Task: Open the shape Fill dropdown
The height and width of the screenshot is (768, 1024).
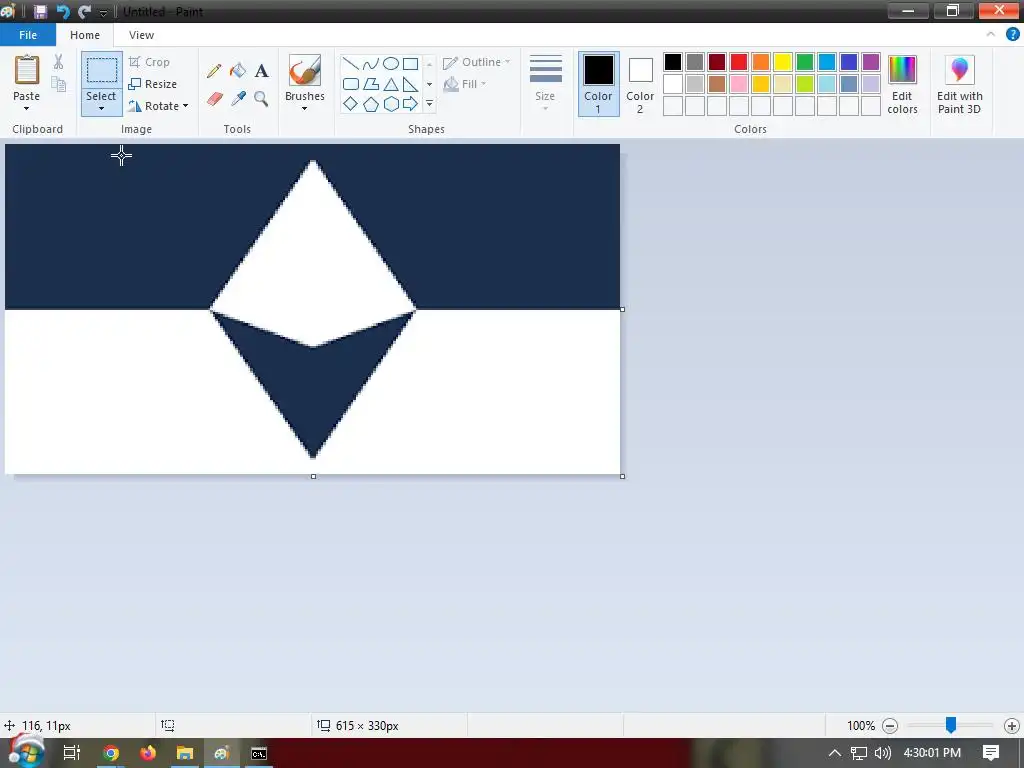Action: 464,84
